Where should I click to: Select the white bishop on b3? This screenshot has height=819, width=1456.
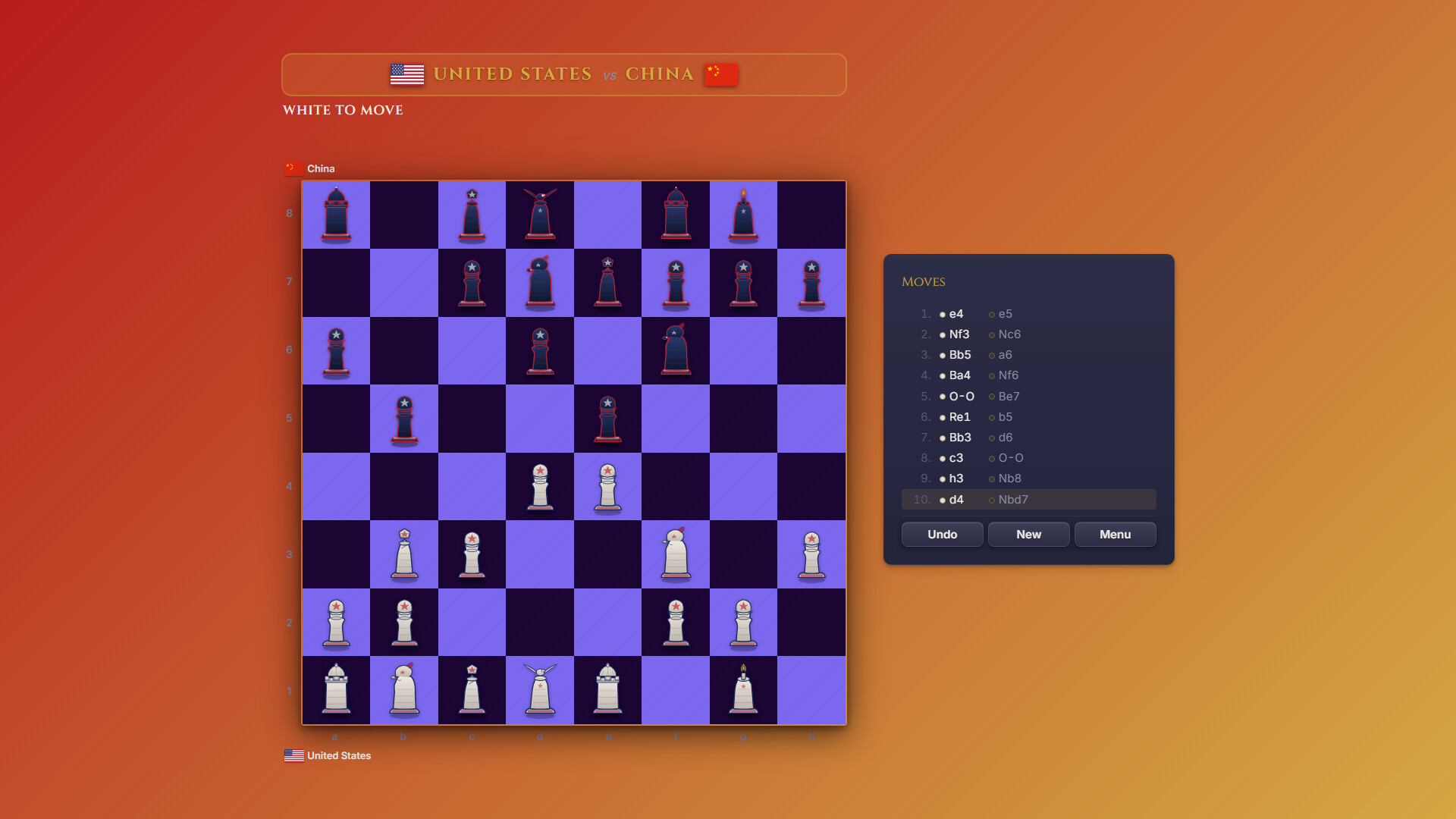pos(404,554)
